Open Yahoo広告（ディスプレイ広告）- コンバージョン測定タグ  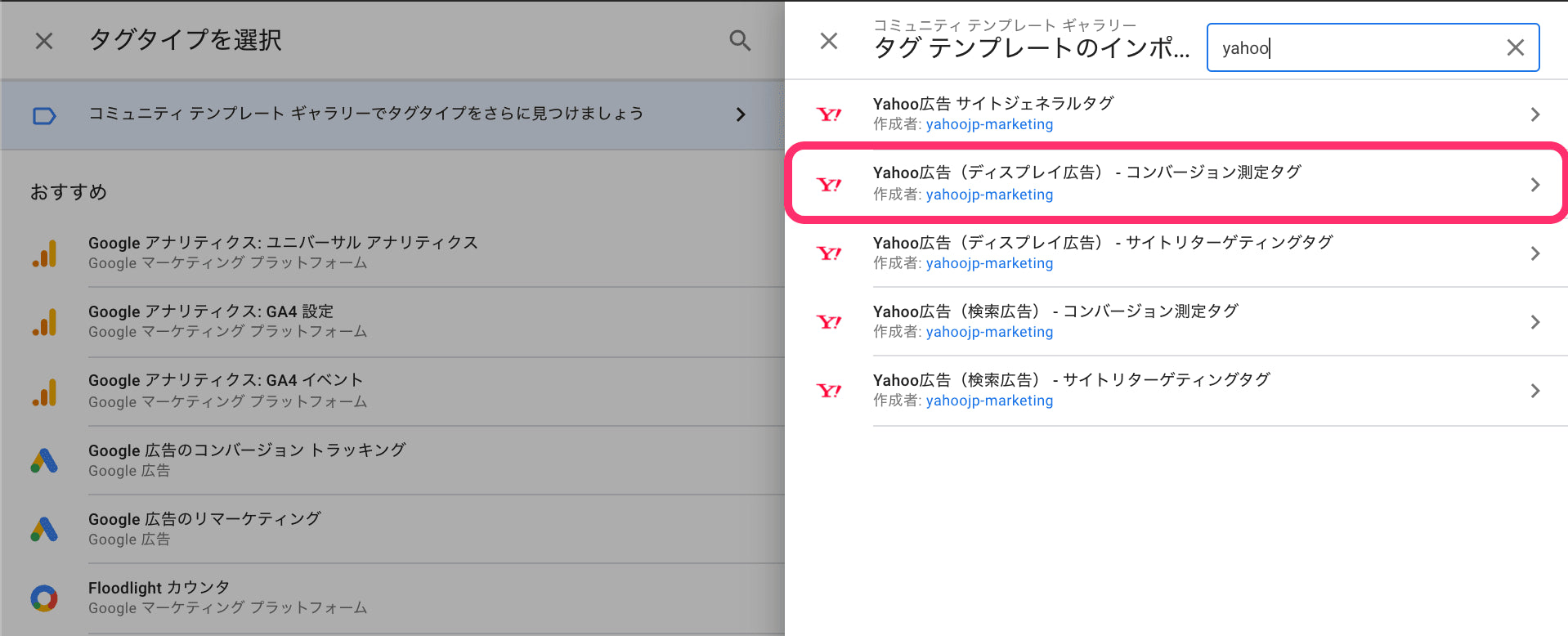(x=1176, y=183)
